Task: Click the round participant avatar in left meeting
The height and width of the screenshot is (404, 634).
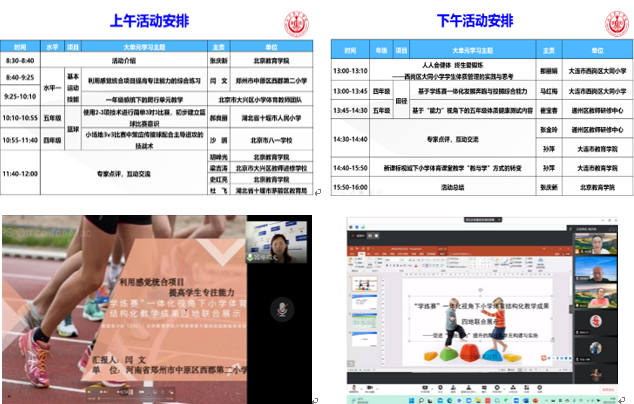Action: [x=283, y=307]
